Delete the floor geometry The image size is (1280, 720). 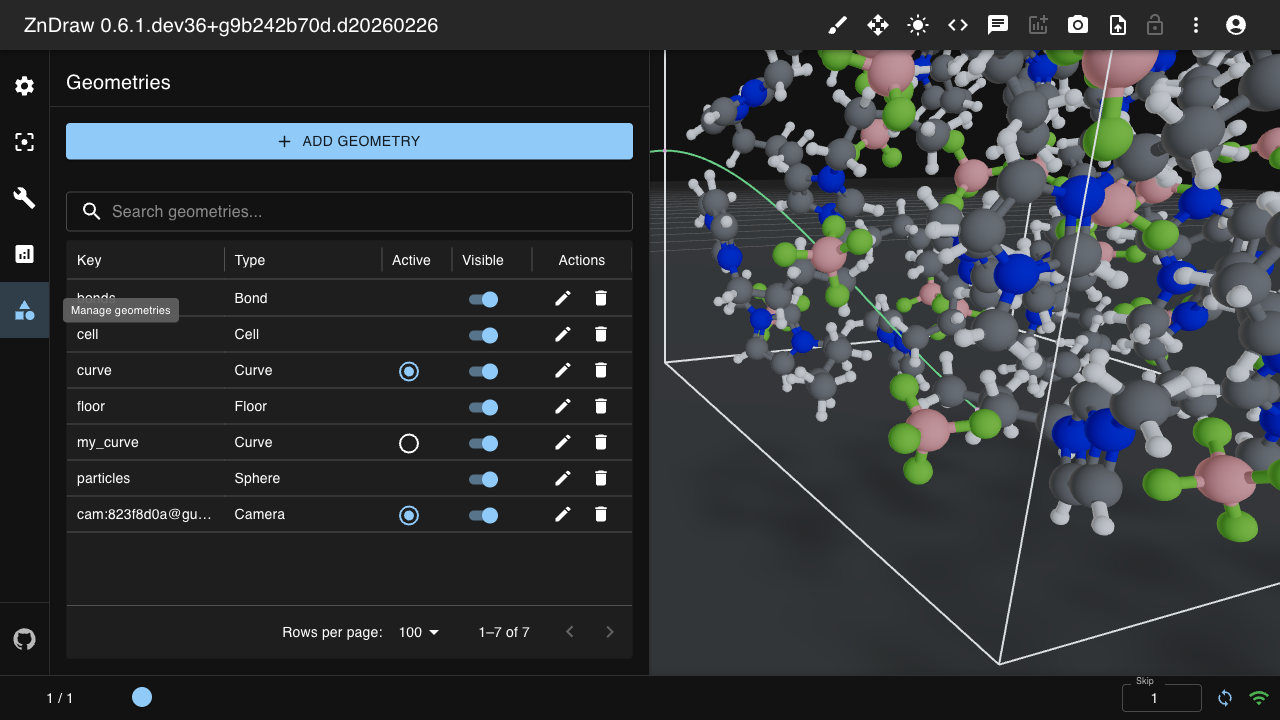601,406
